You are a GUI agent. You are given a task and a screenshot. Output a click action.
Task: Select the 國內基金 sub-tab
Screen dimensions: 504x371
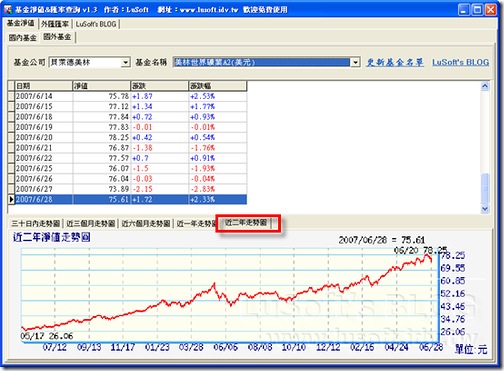(x=23, y=38)
